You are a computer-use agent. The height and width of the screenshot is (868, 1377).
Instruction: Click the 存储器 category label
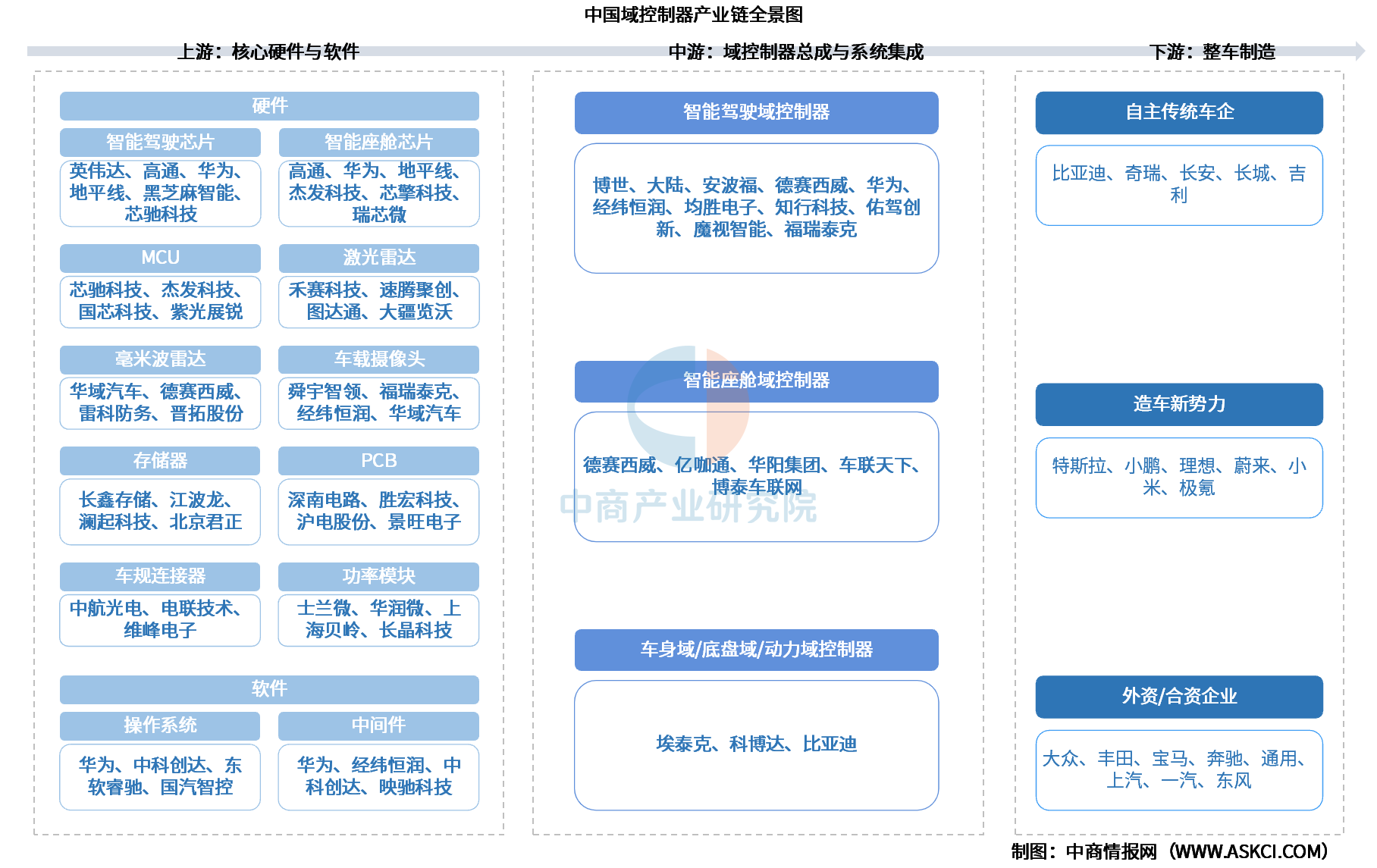[x=160, y=461]
